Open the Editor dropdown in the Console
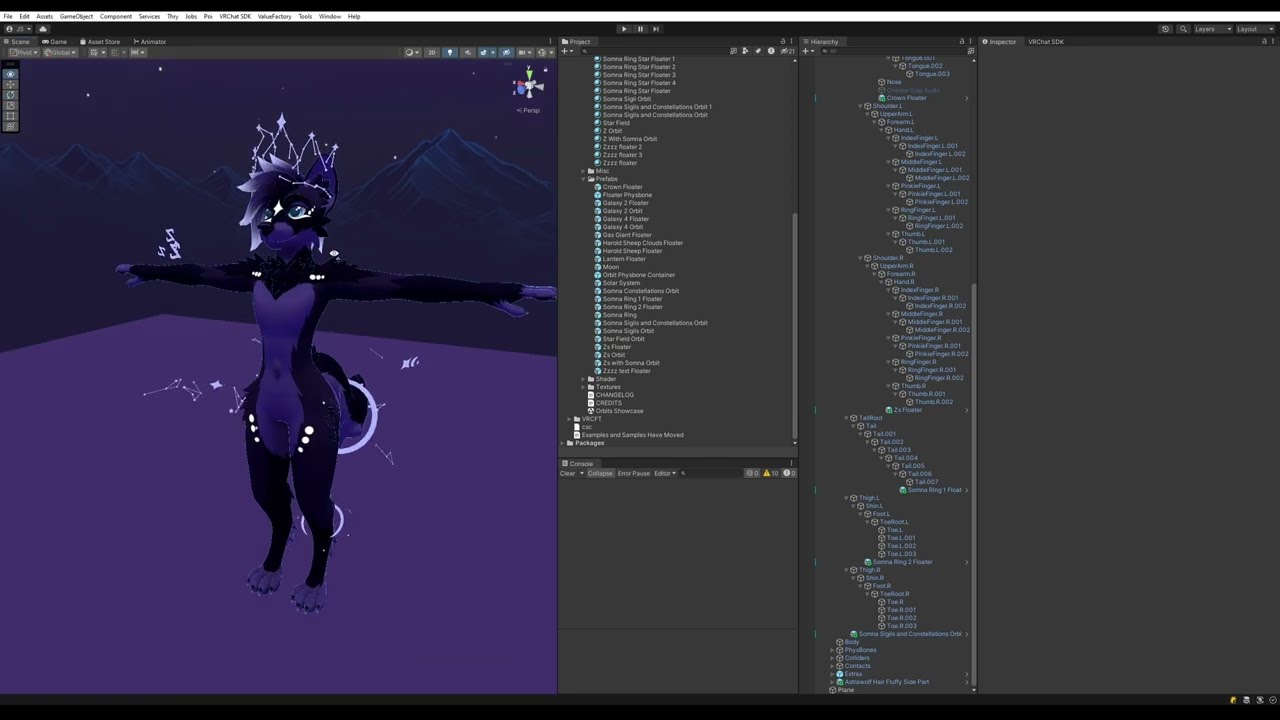 [665, 473]
